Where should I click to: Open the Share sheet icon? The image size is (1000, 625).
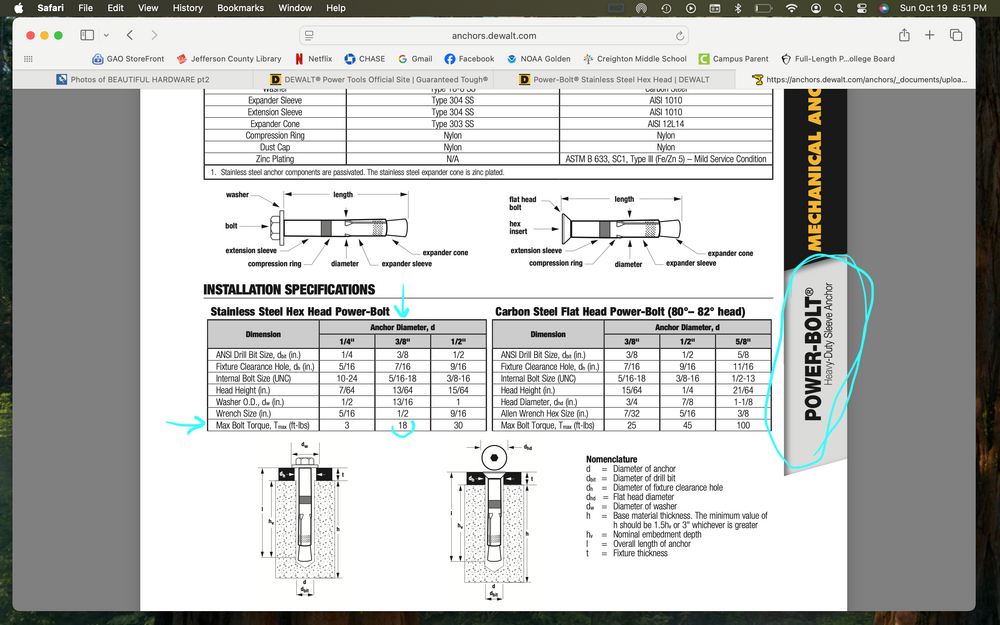[x=904, y=35]
